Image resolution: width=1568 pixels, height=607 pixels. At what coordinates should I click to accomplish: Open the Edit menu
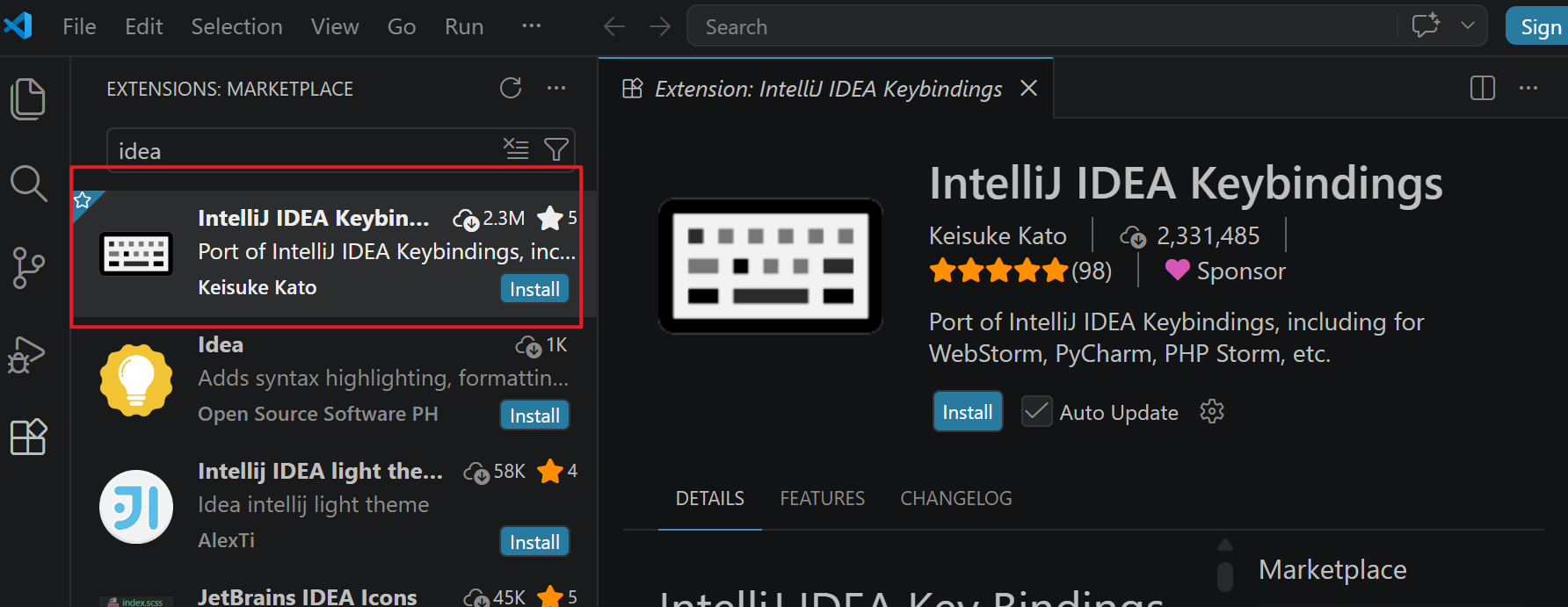(144, 27)
